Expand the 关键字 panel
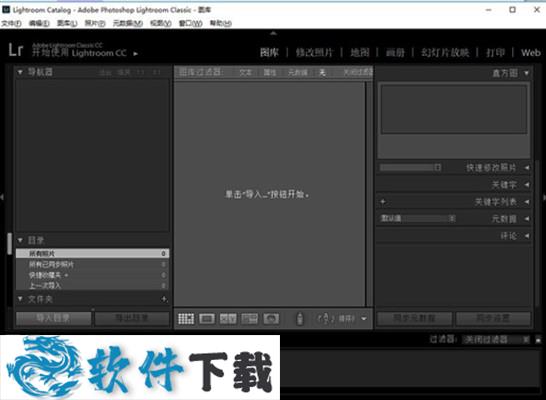Viewport: 546px width, 400px height. [x=527, y=185]
